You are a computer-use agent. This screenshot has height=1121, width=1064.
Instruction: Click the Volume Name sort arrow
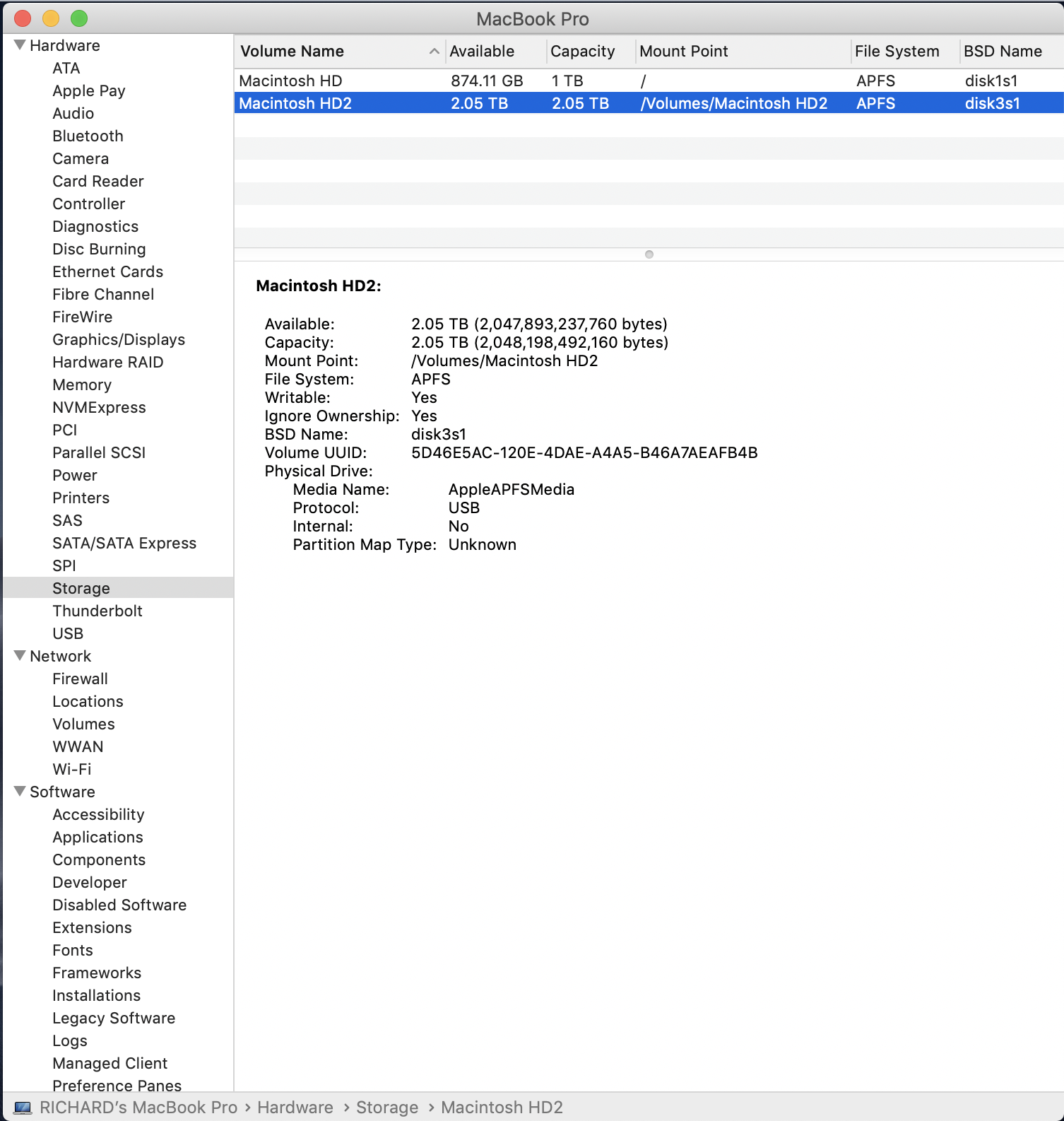(434, 51)
